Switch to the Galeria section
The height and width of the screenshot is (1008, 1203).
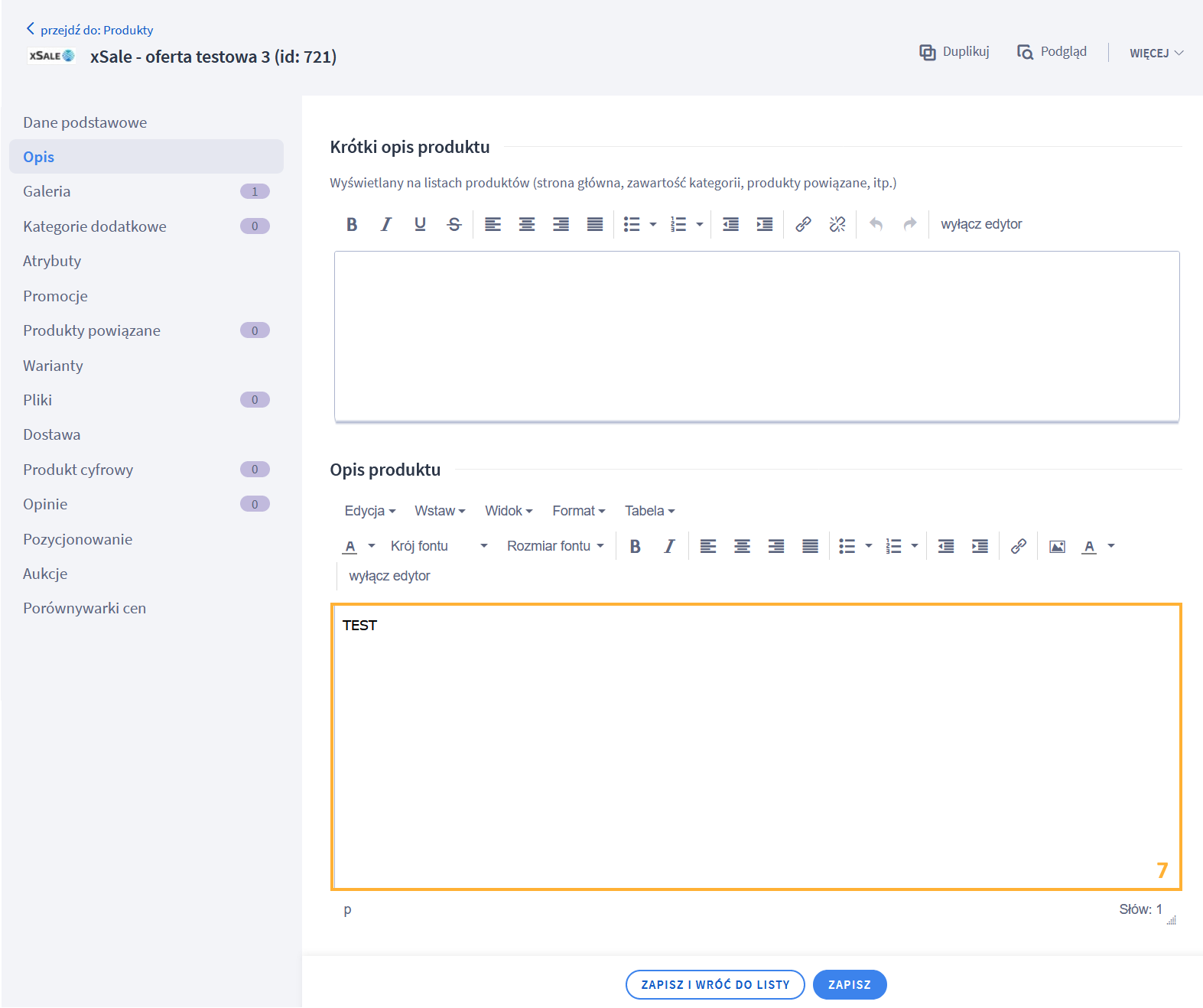[x=47, y=191]
